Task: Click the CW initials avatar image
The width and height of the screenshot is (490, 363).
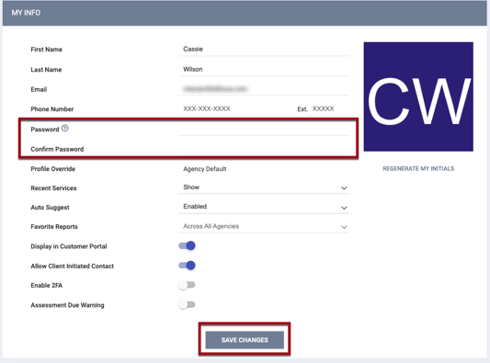Action: 418,97
